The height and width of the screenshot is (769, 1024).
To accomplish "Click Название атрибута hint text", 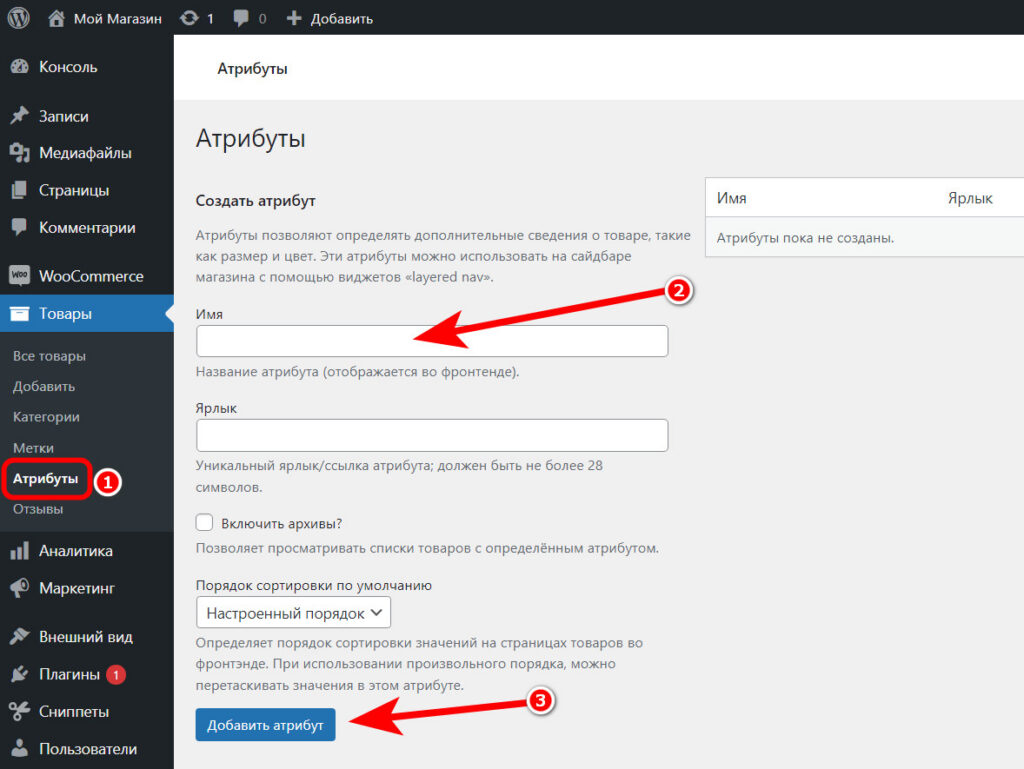I will (358, 371).
